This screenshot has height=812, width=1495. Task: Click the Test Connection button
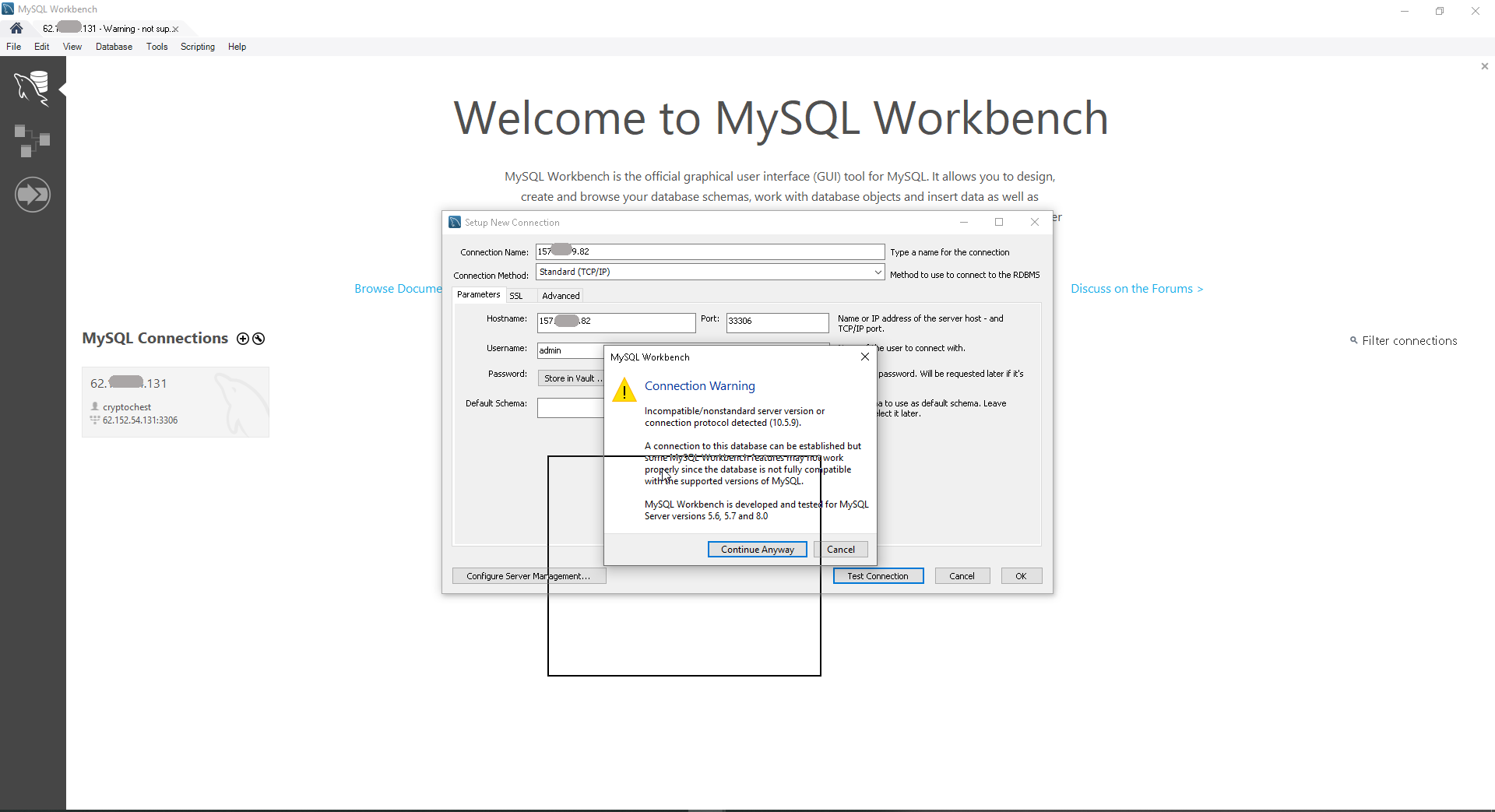point(878,576)
